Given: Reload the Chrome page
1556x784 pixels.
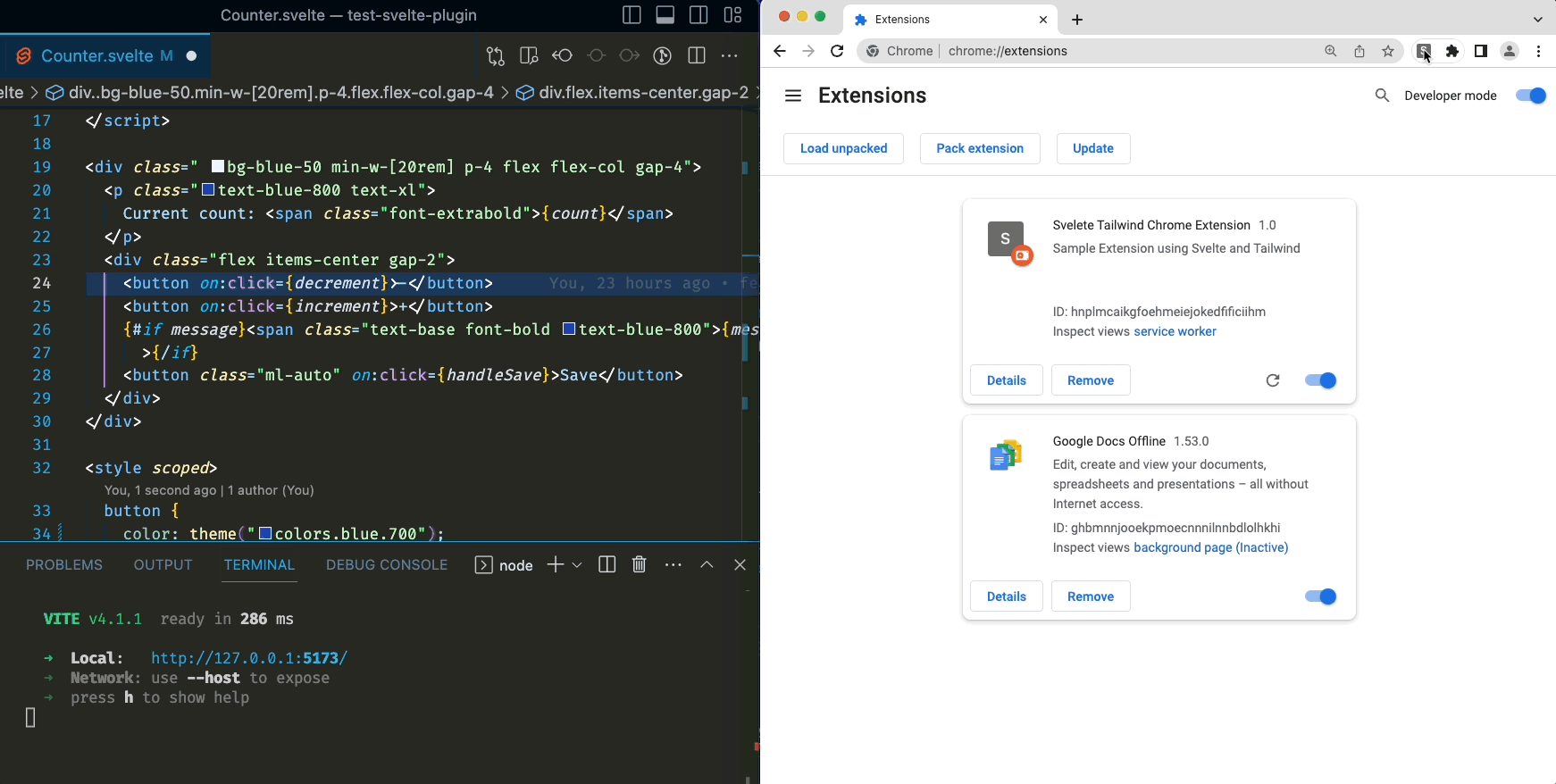Looking at the screenshot, I should click(837, 52).
